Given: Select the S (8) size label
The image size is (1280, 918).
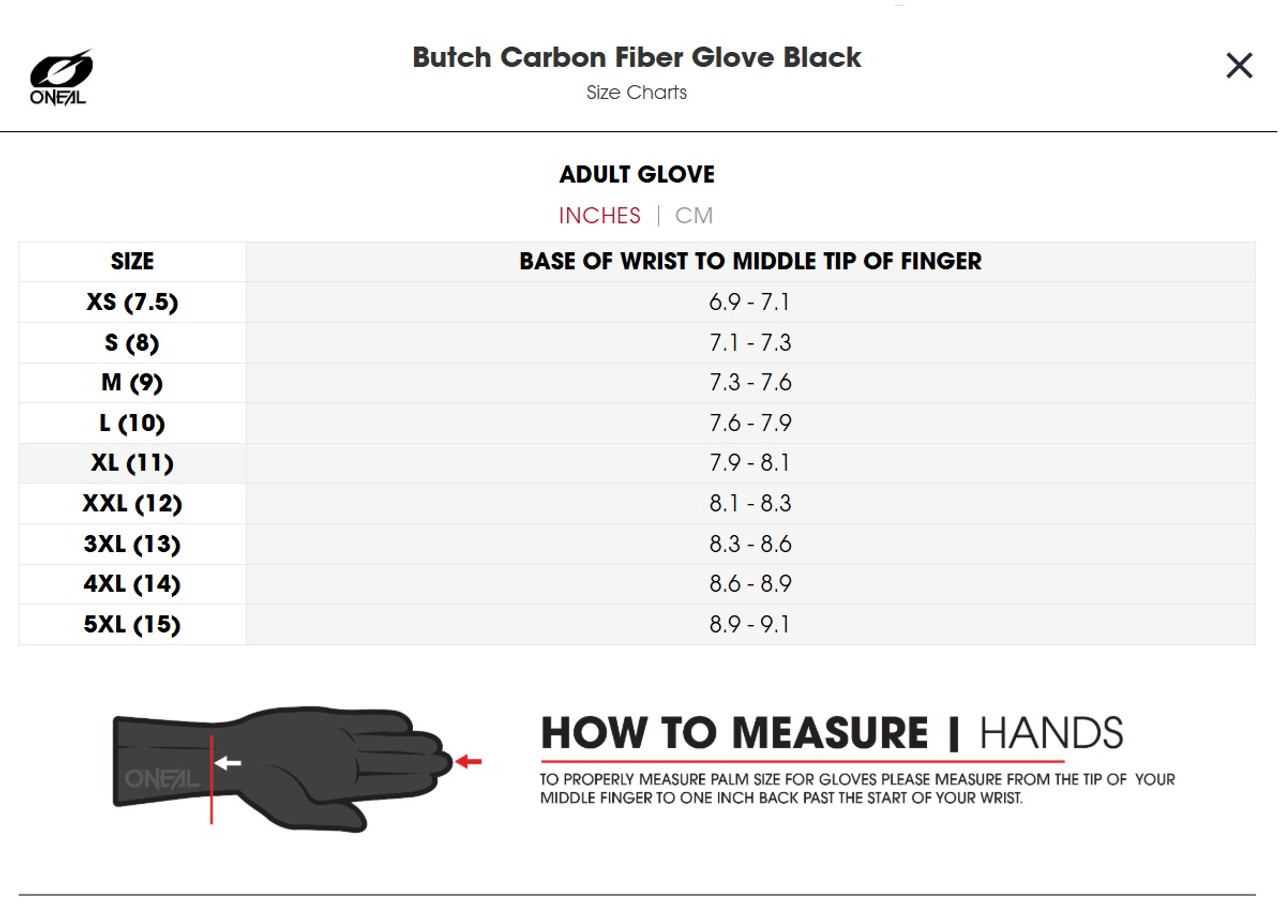Looking at the screenshot, I should 132,343.
